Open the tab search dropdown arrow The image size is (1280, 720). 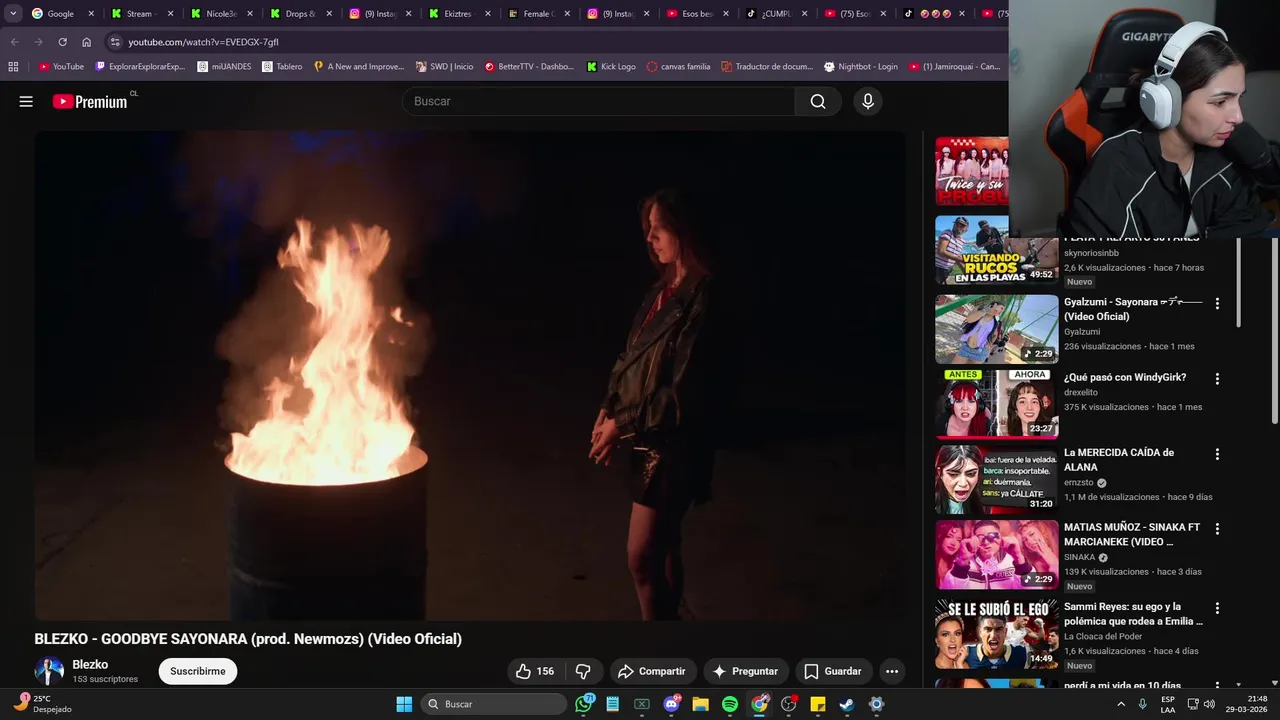coord(13,14)
